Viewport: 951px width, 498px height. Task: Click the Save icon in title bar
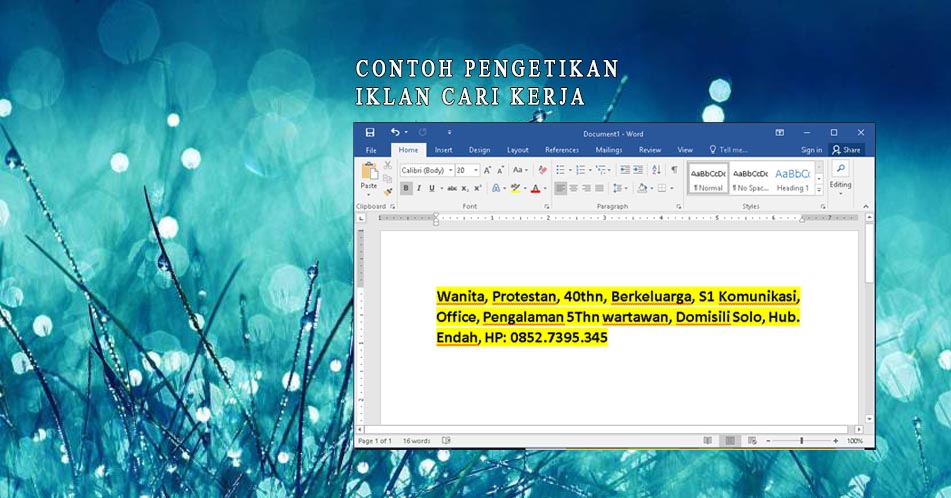[370, 132]
